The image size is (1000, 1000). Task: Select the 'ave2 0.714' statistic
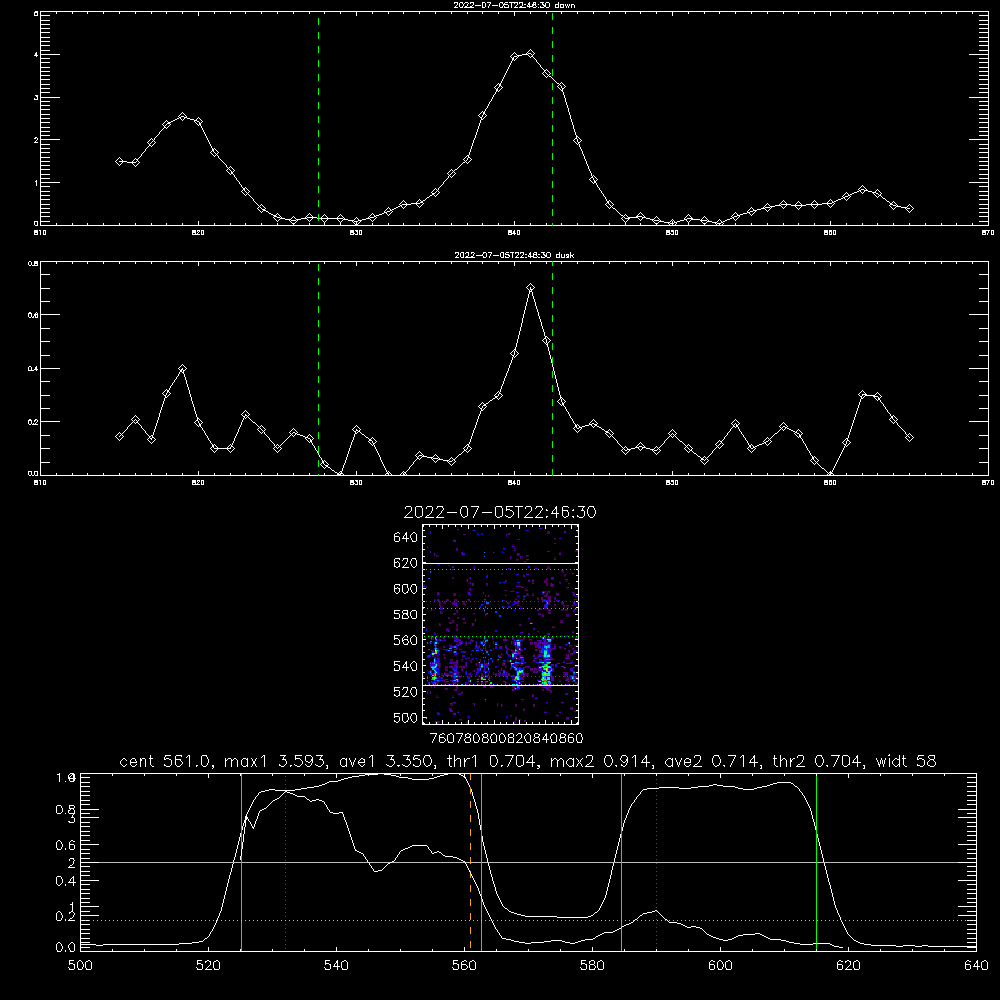point(712,761)
